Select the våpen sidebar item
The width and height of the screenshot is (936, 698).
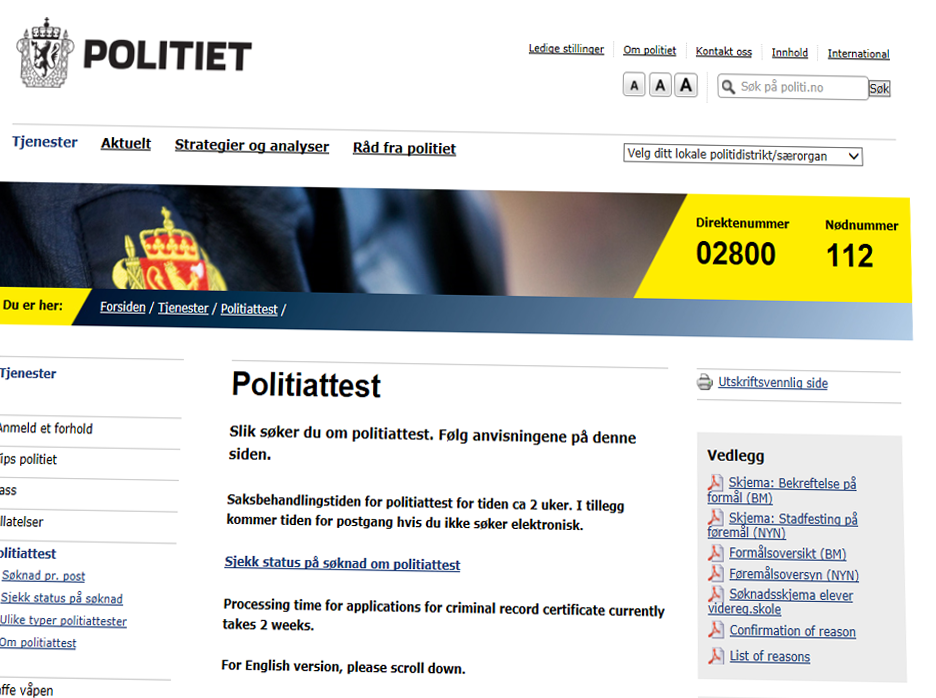(26, 690)
